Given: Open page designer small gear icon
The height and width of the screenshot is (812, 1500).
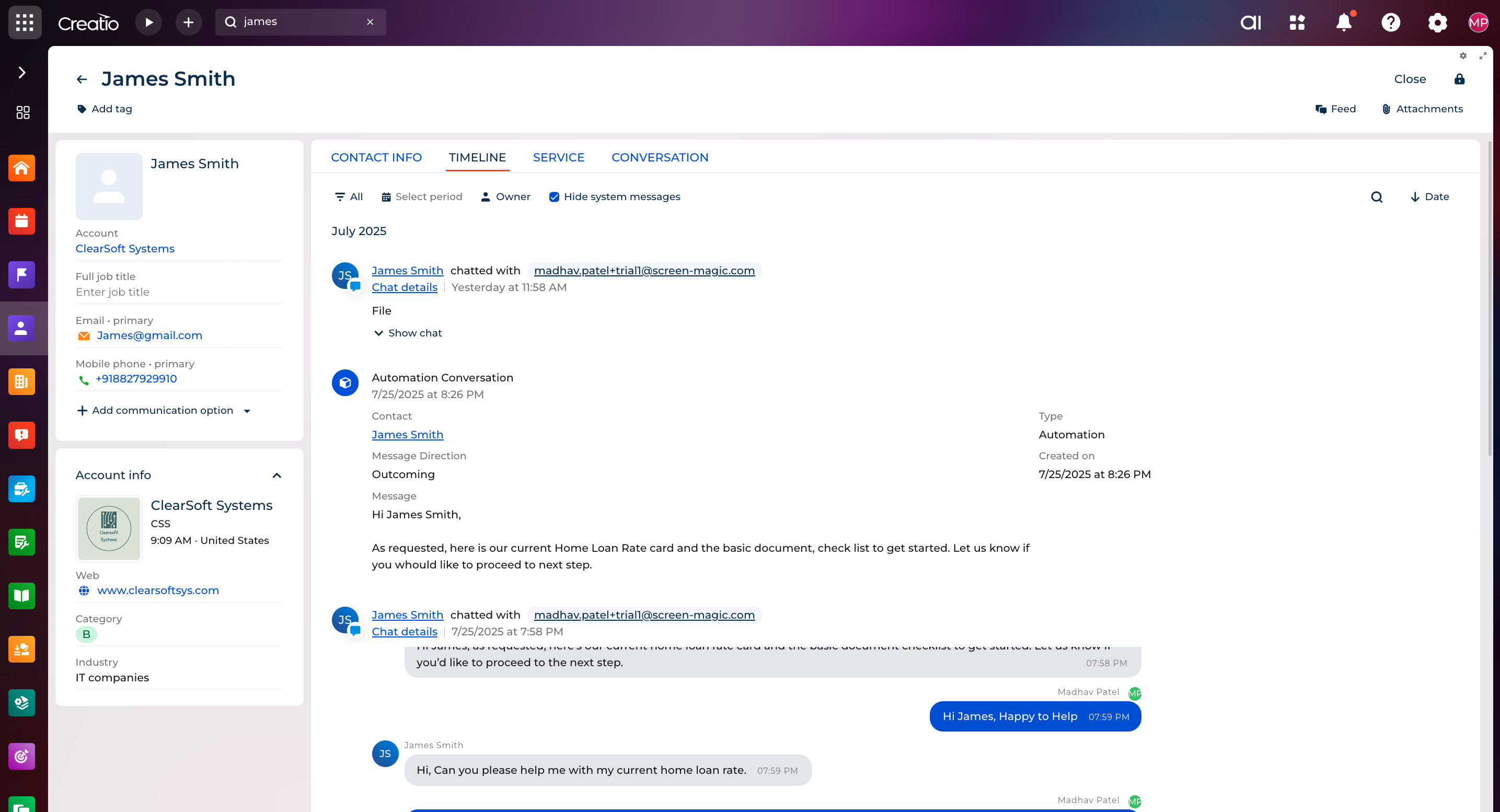Looking at the screenshot, I should [x=1463, y=56].
